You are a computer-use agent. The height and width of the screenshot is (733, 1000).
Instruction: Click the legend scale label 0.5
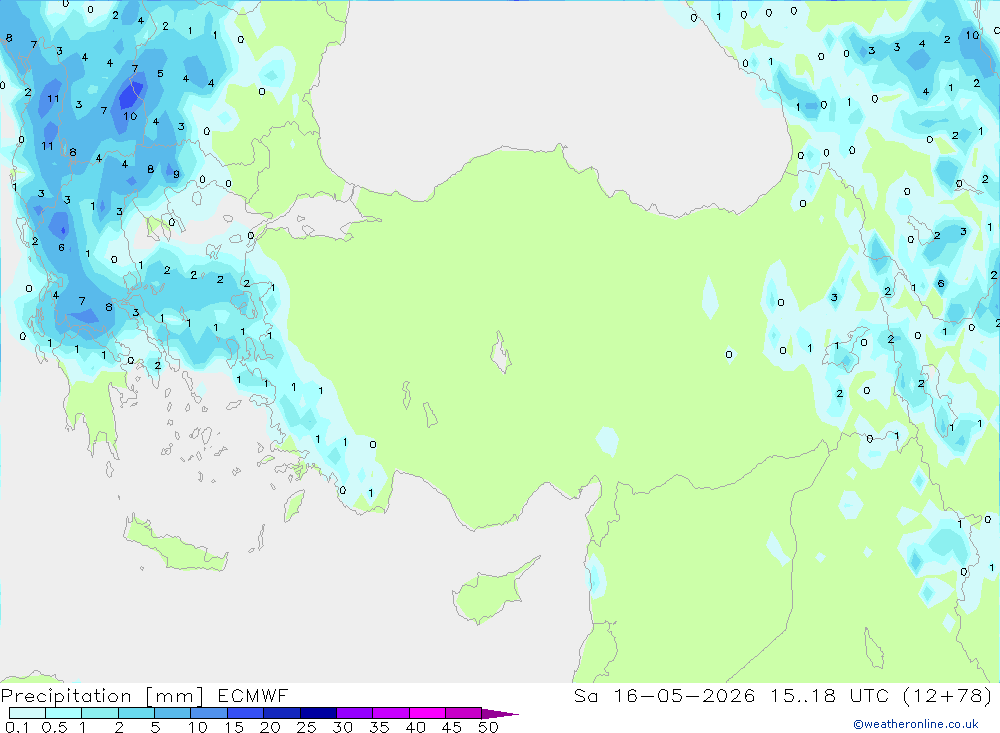(54, 727)
